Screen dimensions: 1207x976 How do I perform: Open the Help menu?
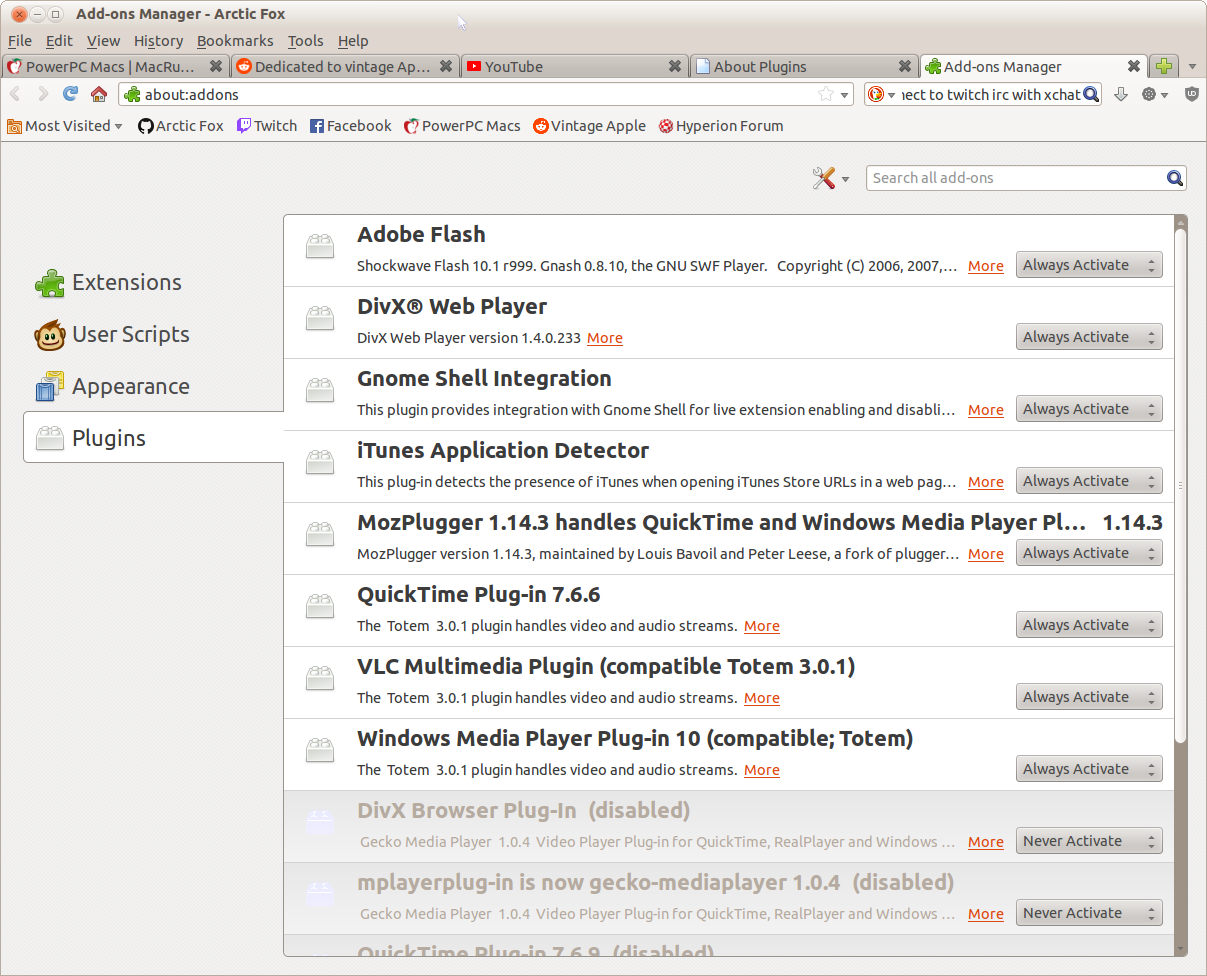tap(353, 41)
